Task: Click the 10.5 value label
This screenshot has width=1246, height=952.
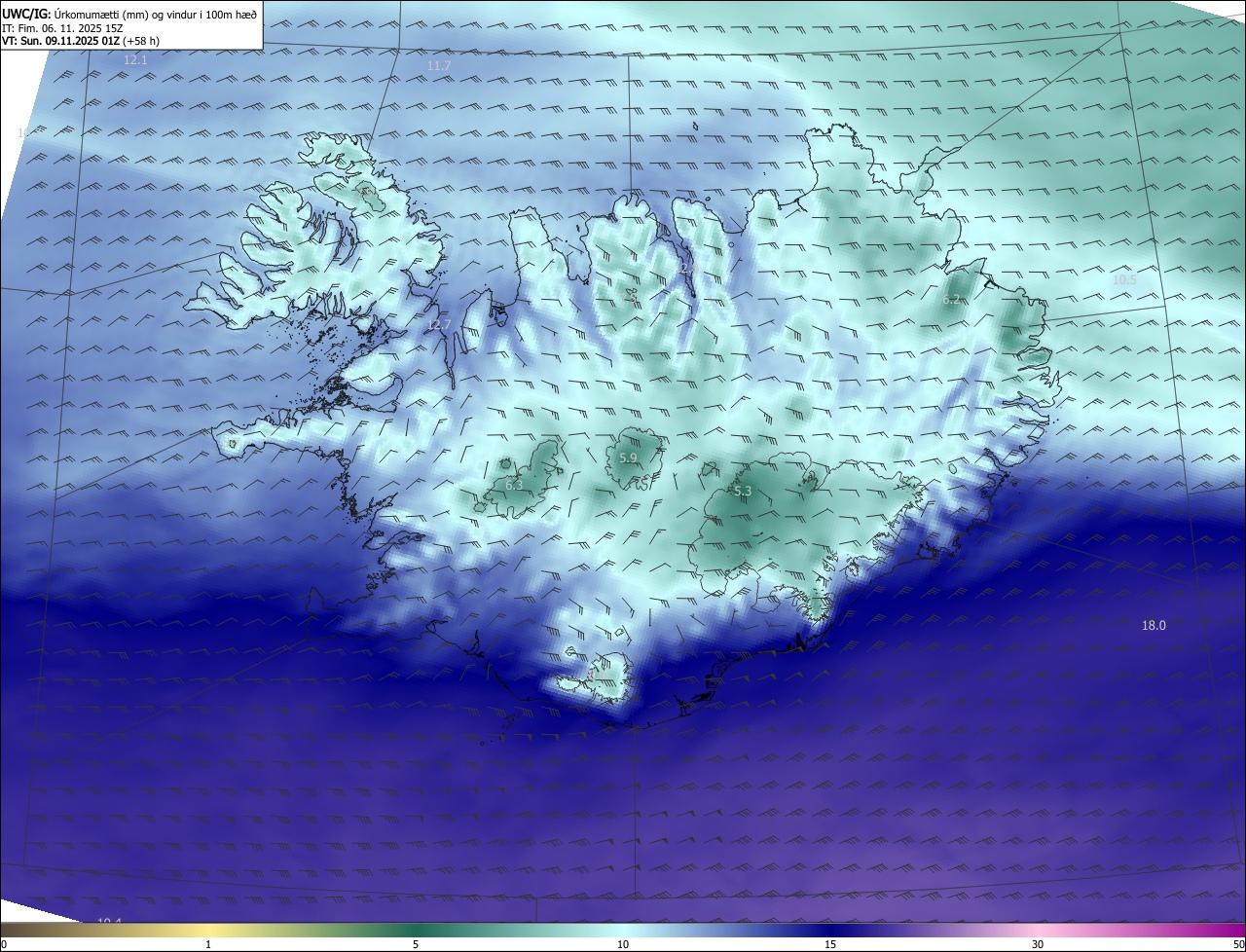Action: point(1124,280)
